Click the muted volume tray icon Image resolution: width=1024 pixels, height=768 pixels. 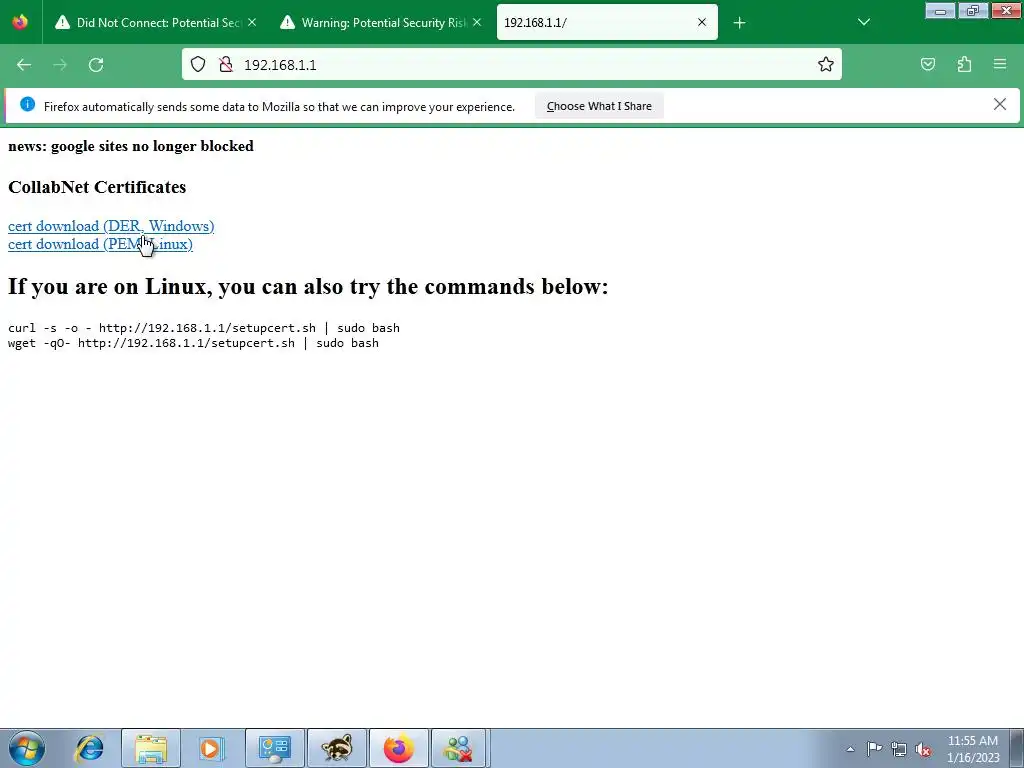923,749
